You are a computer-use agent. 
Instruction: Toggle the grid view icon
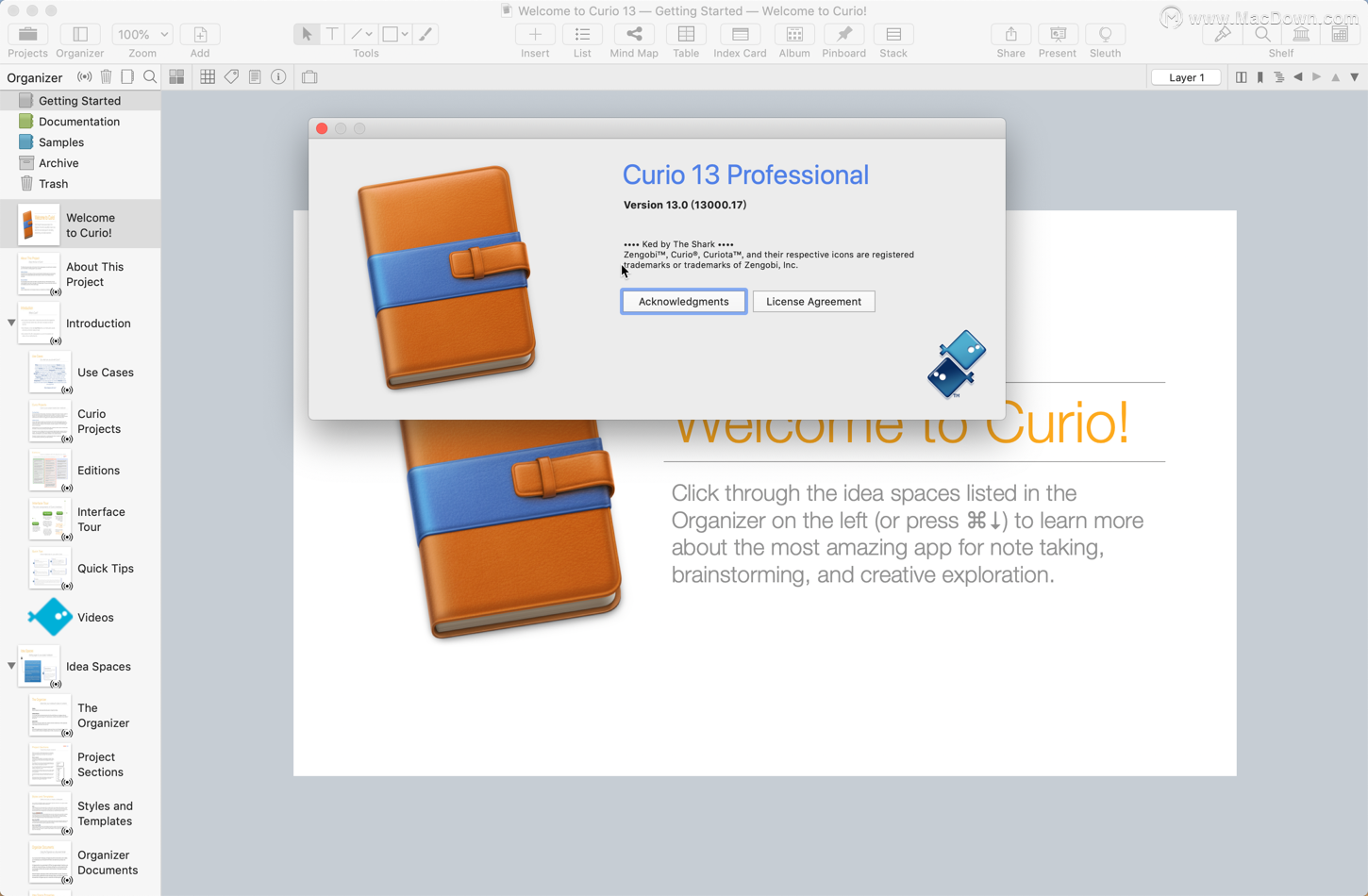[208, 77]
